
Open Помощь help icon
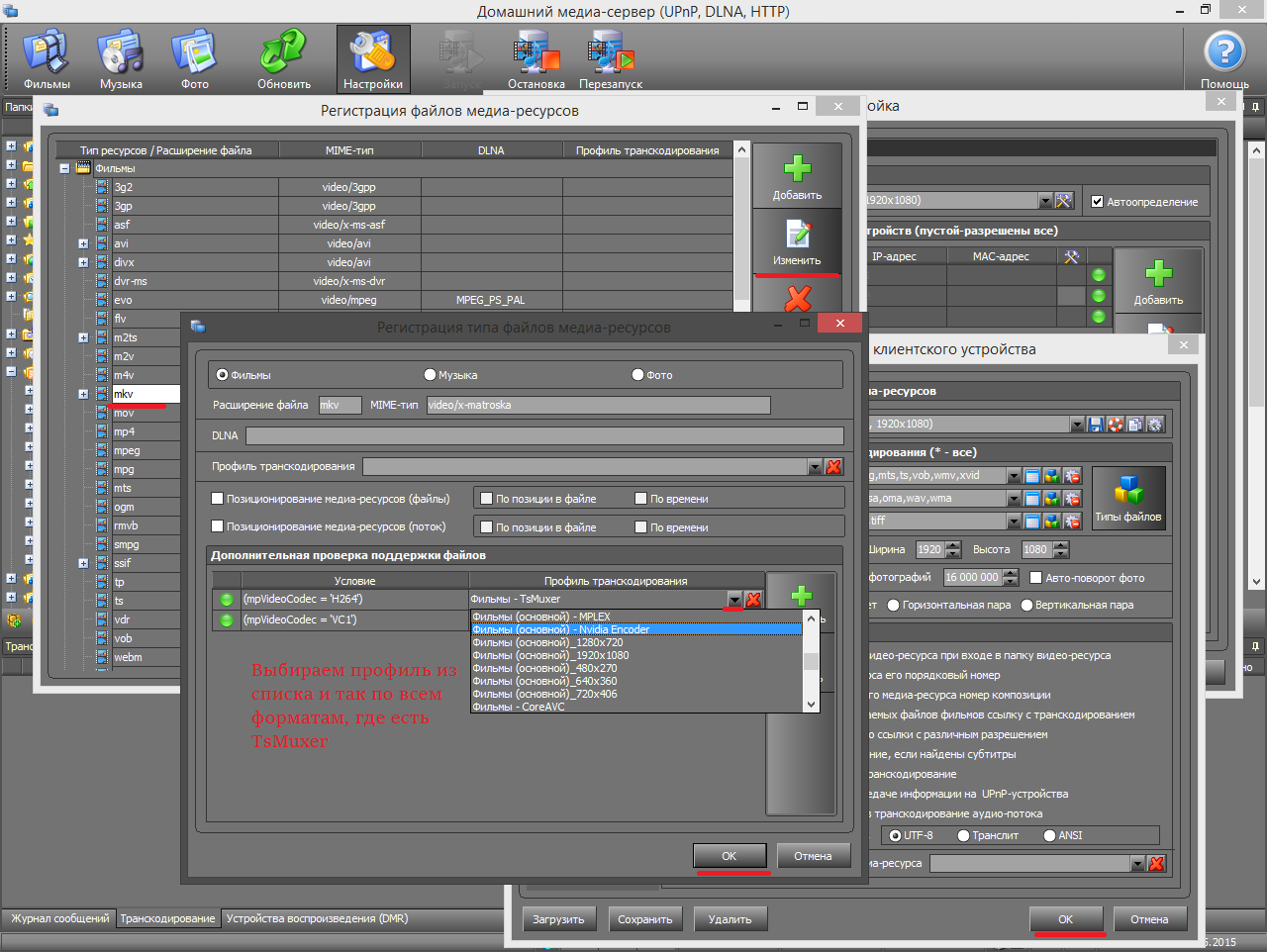1224,59
